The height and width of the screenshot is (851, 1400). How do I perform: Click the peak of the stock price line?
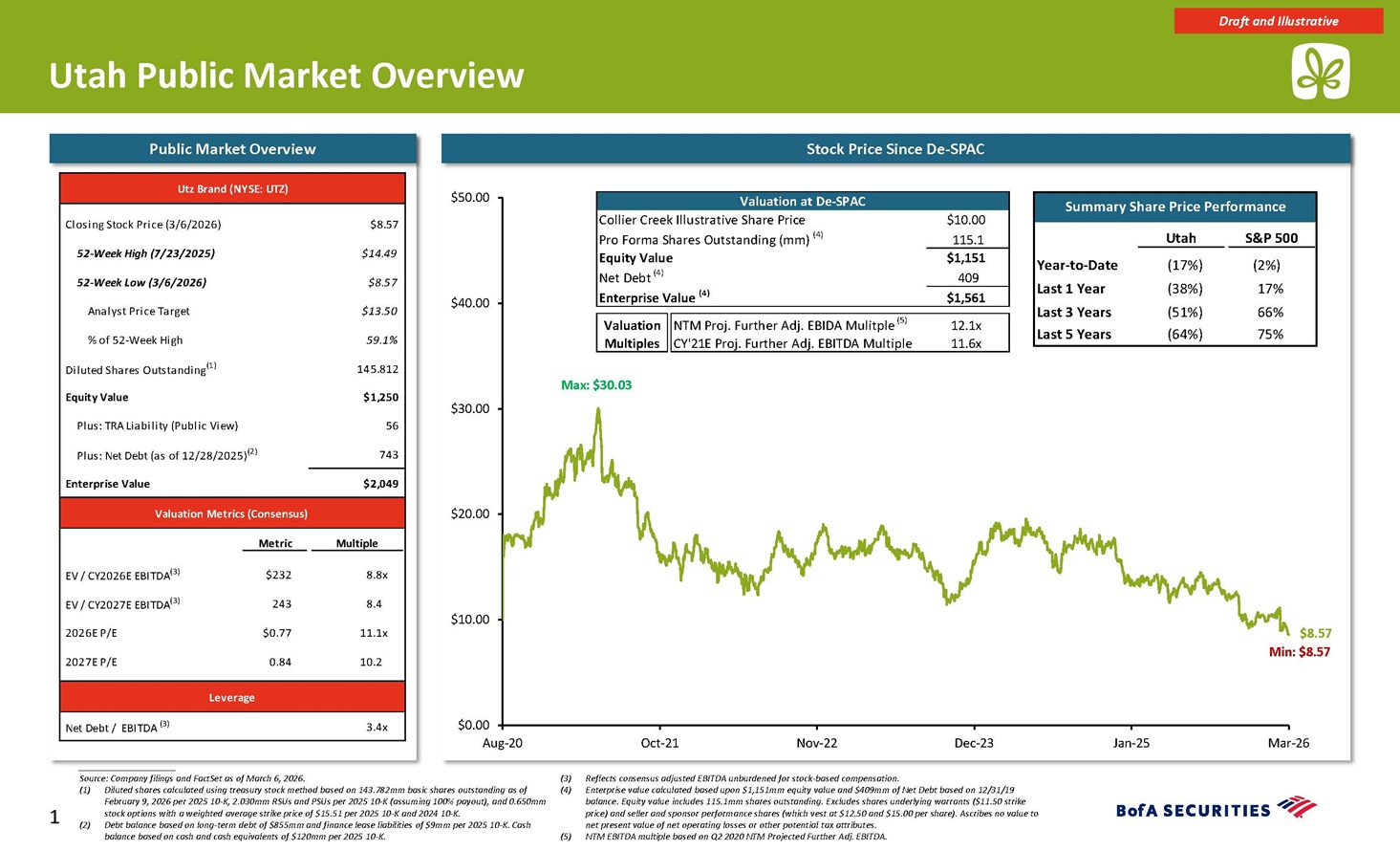[598, 409]
